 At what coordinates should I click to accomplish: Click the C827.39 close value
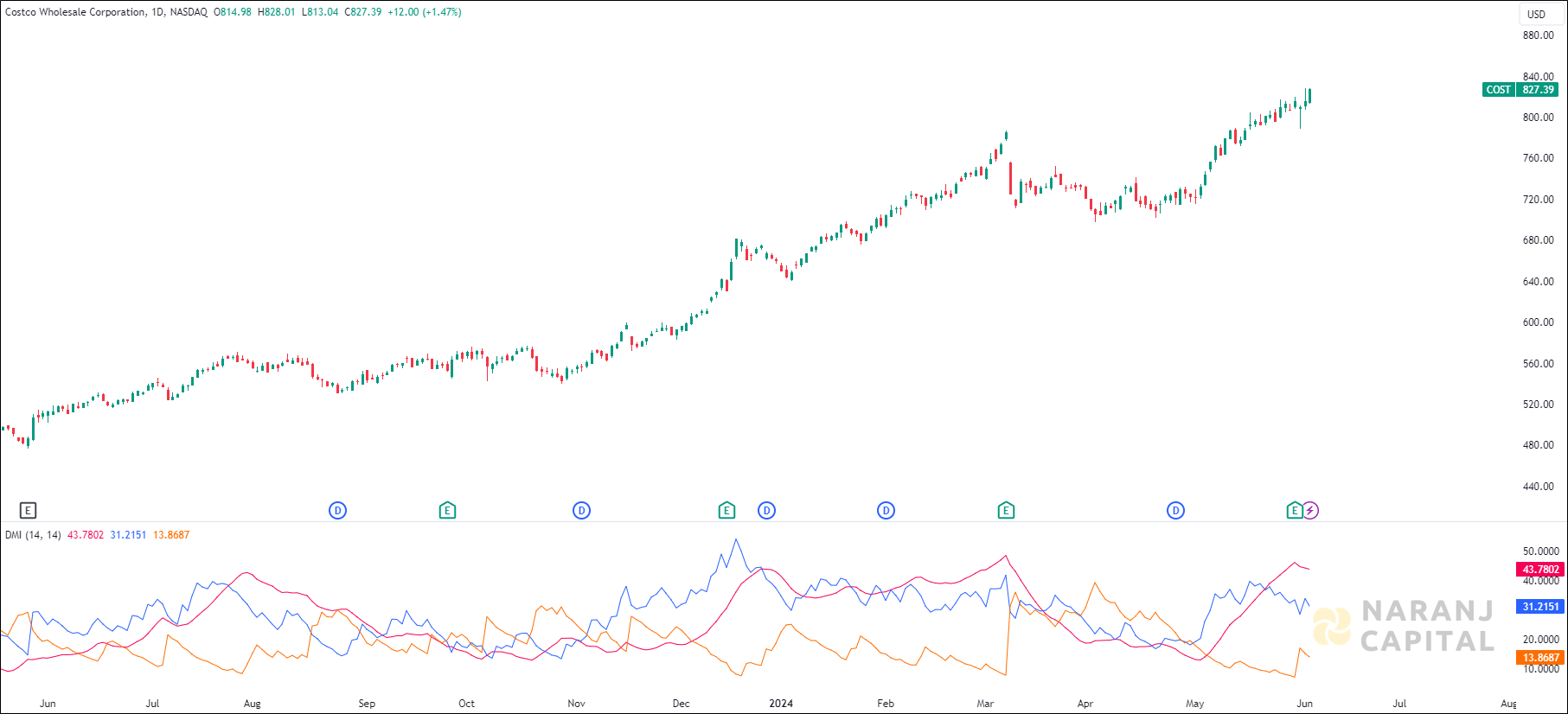click(363, 12)
